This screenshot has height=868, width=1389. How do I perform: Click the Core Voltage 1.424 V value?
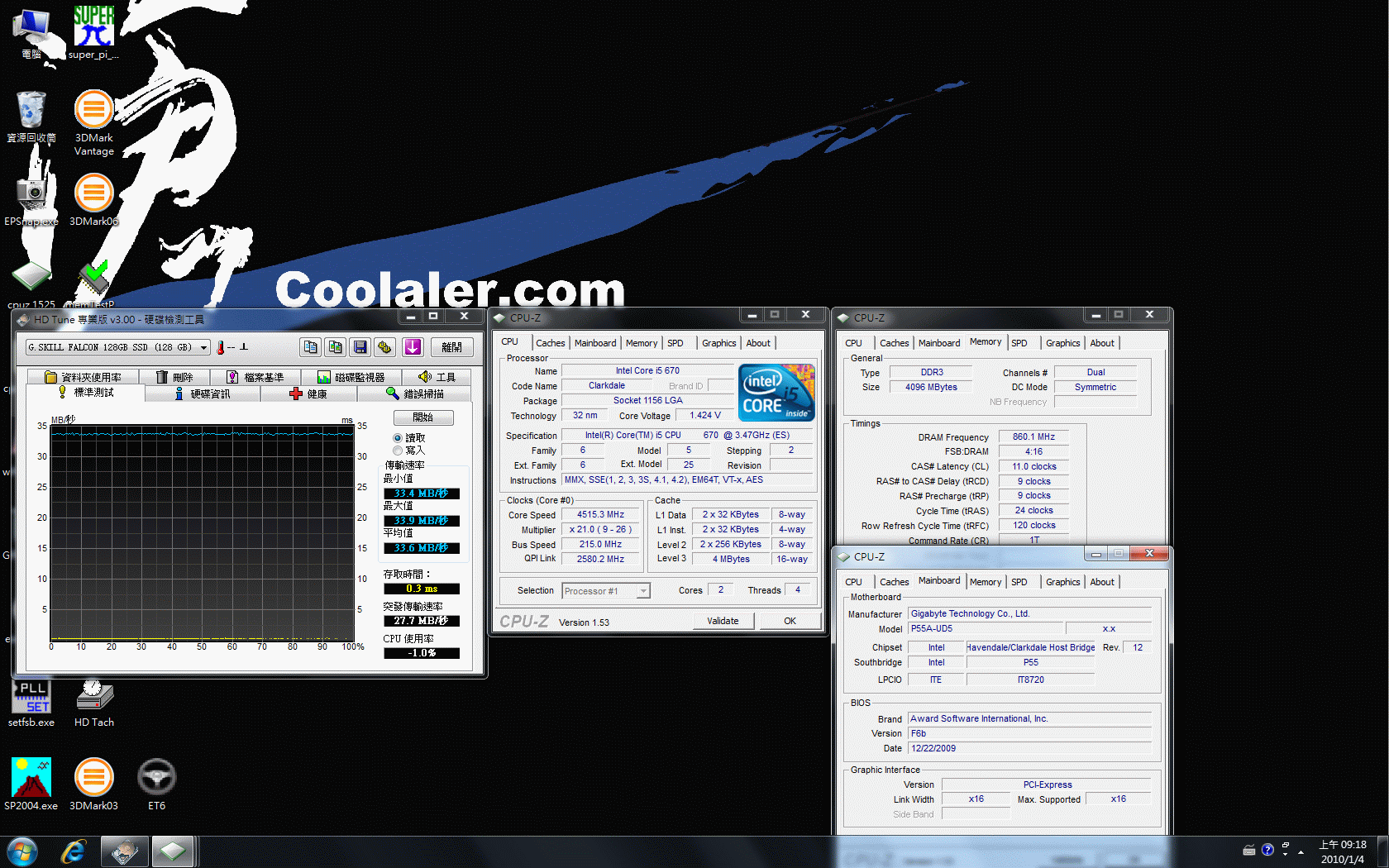pos(705,415)
